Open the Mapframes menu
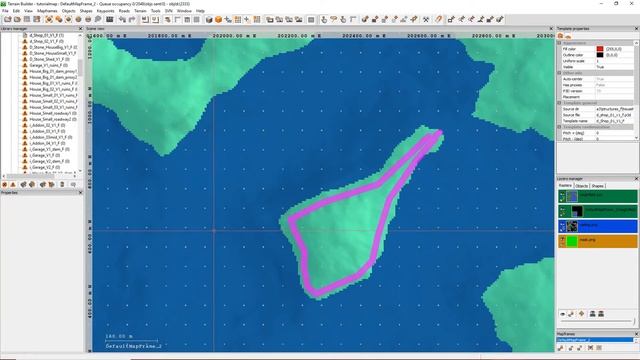This screenshot has height=360, width=640. (47, 11)
